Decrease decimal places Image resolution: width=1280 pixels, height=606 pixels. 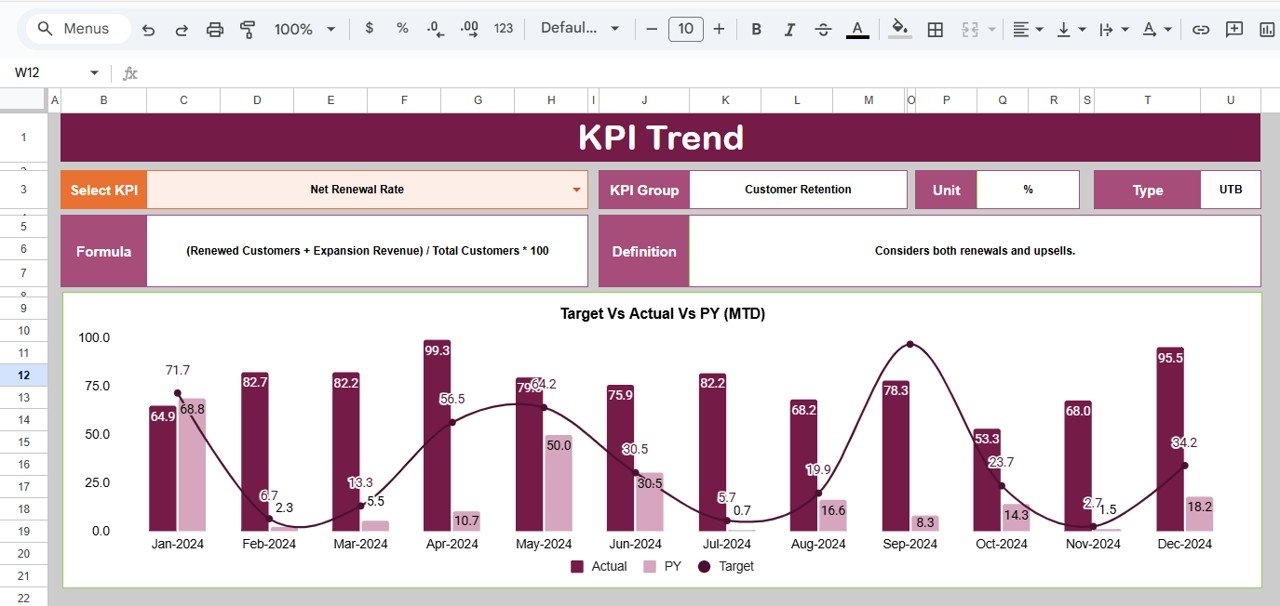tap(434, 29)
